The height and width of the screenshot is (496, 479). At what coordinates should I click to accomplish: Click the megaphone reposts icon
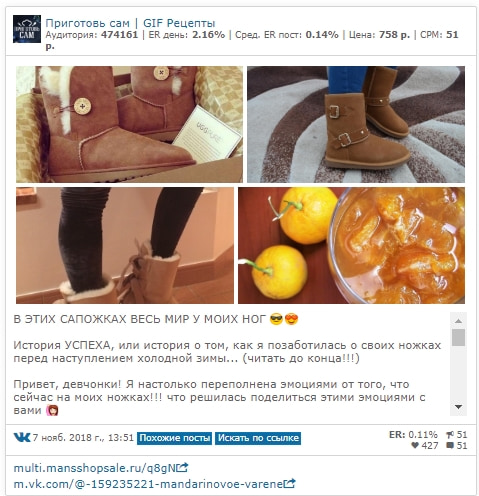450,435
